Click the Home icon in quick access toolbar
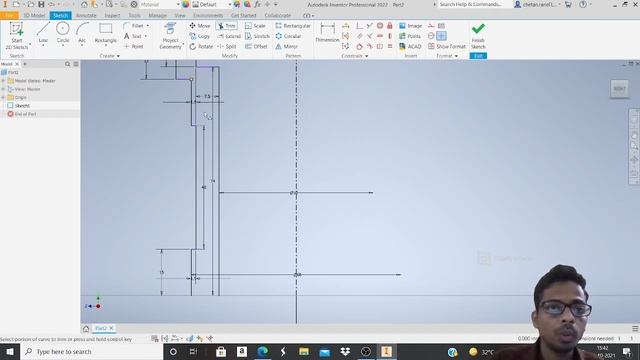The width and height of the screenshot is (640, 360). pos(84,4)
